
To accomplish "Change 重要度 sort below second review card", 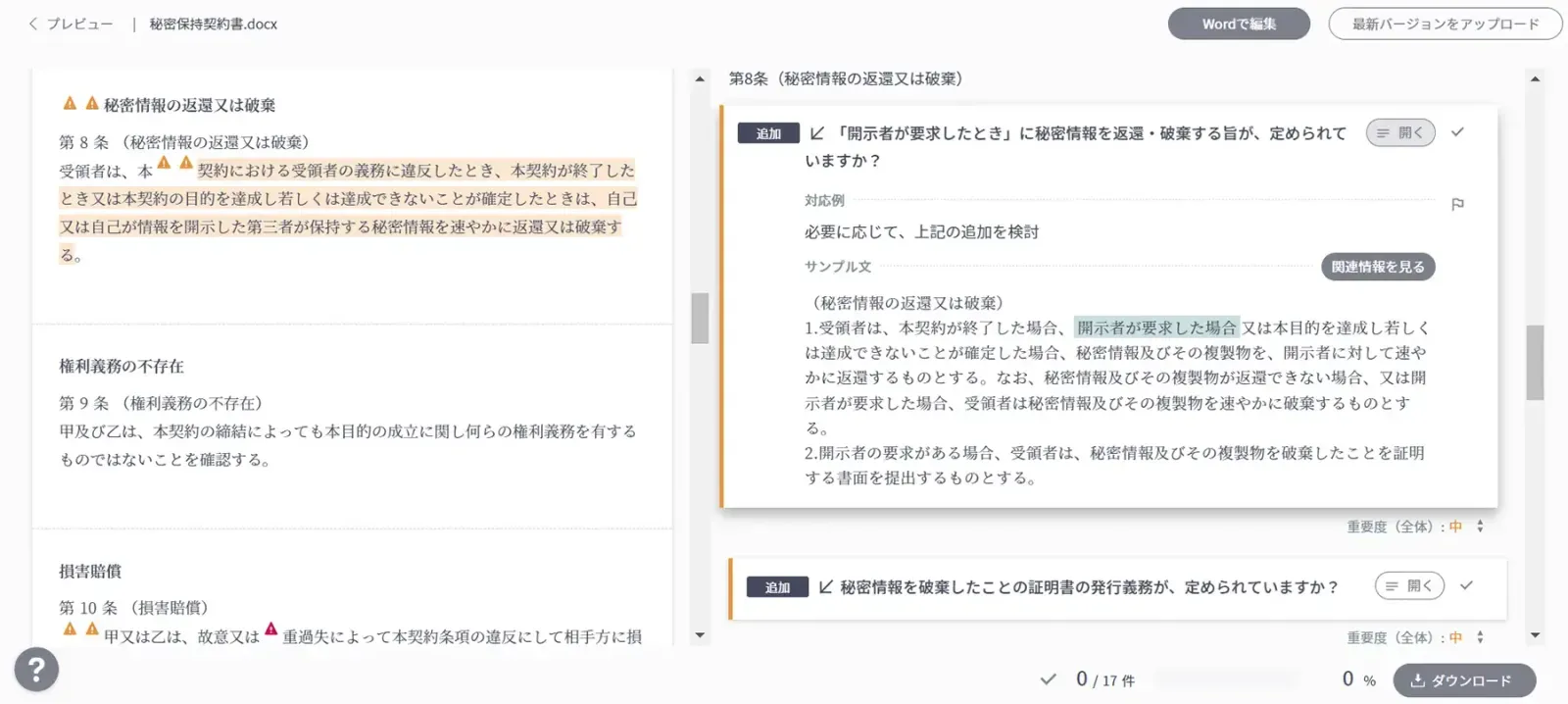I will (1480, 637).
